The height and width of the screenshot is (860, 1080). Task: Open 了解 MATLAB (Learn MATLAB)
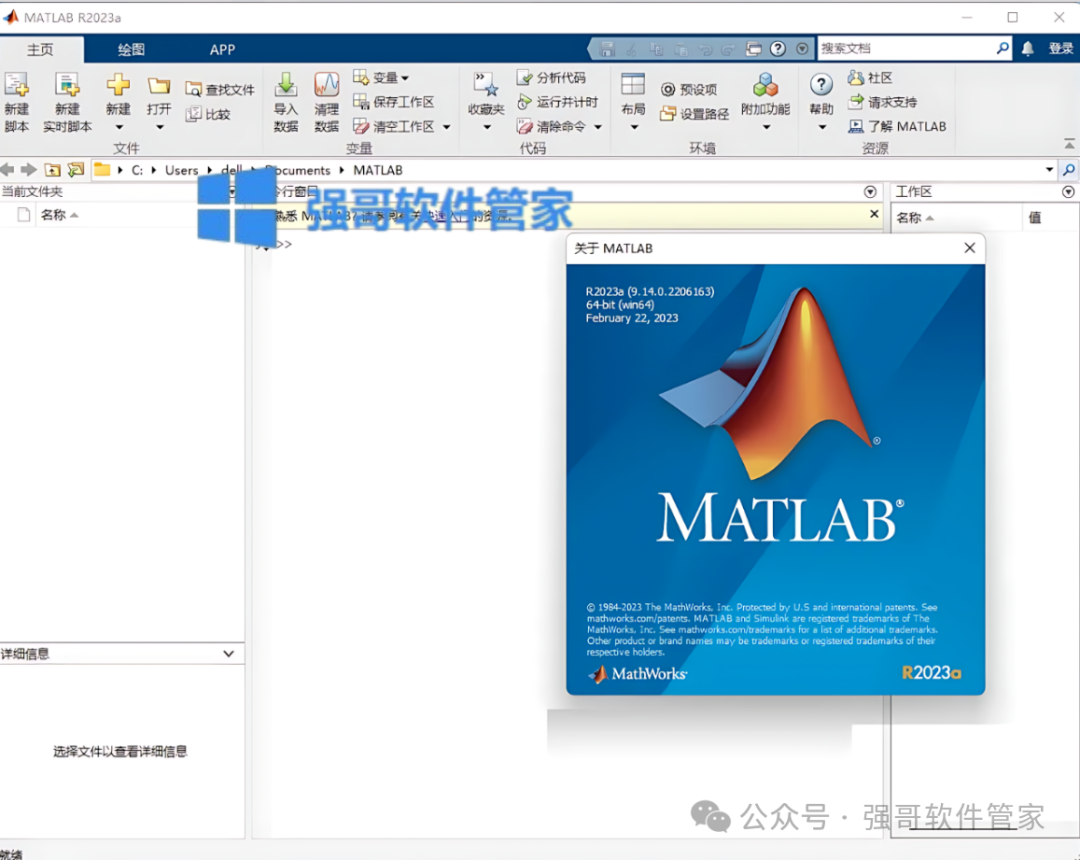(x=897, y=126)
